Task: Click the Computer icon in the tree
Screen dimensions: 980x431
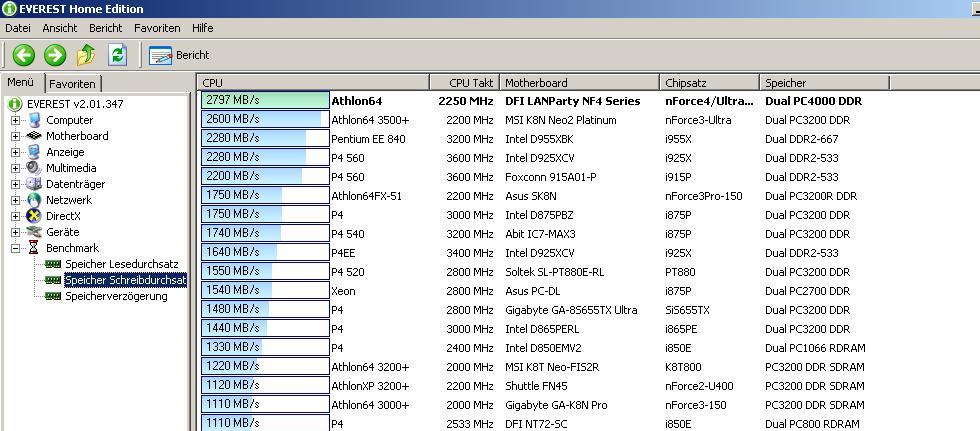Action: click(x=34, y=120)
